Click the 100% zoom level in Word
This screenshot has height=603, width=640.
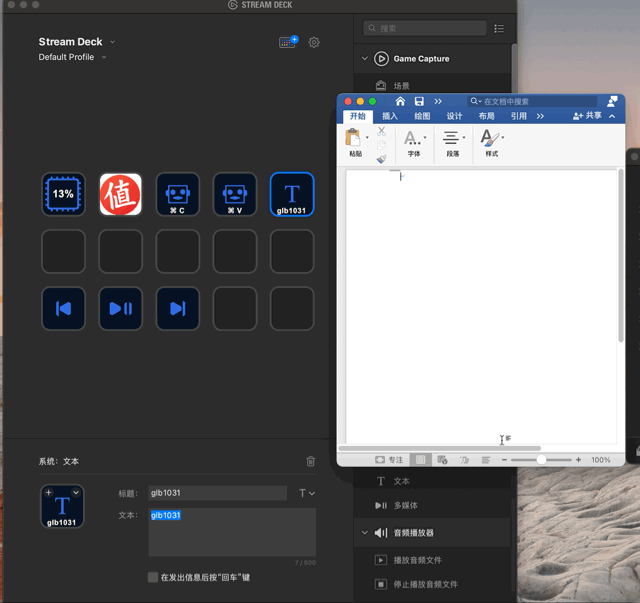coord(601,460)
